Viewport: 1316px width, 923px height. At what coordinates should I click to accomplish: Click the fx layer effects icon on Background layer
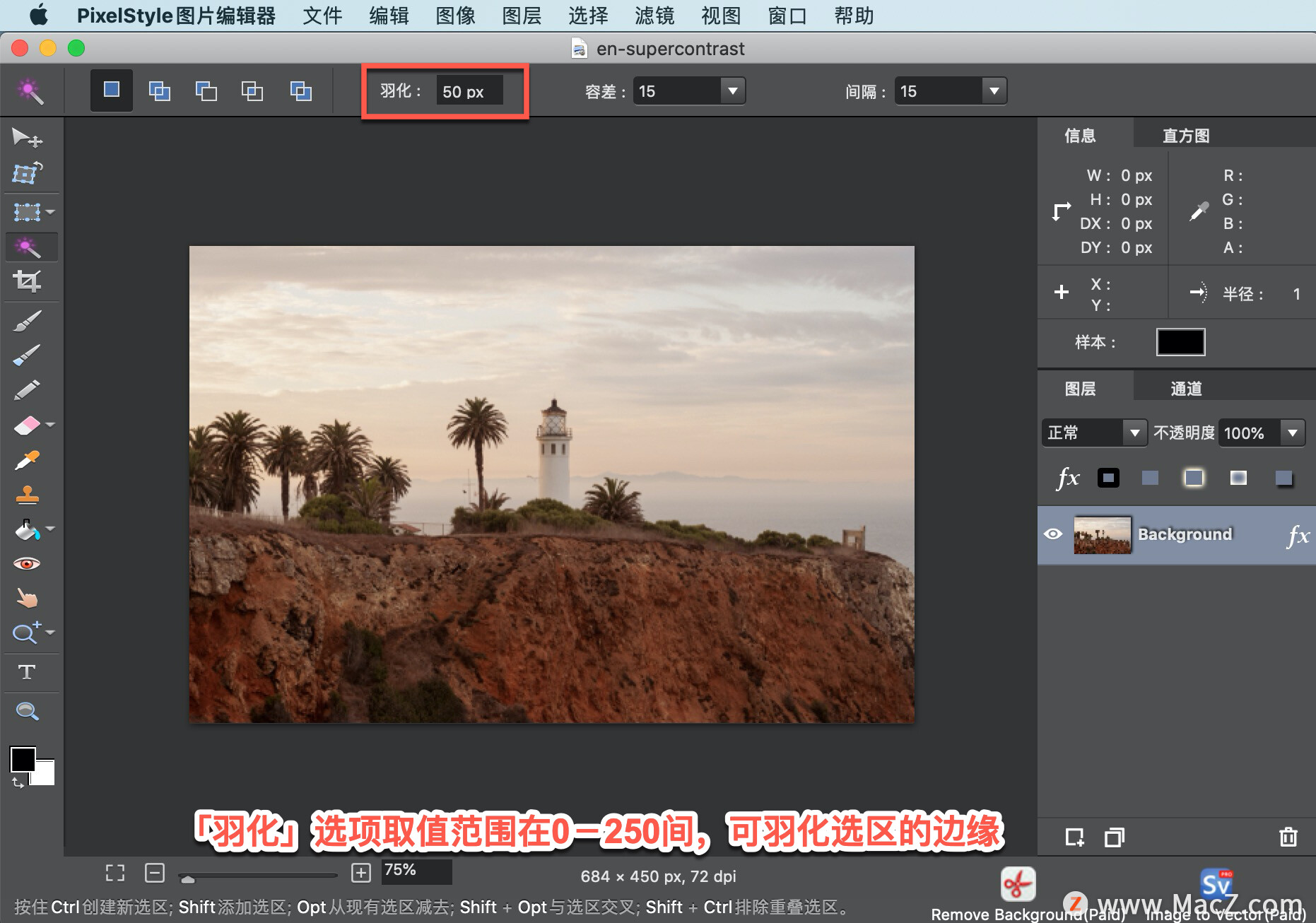click(1299, 535)
